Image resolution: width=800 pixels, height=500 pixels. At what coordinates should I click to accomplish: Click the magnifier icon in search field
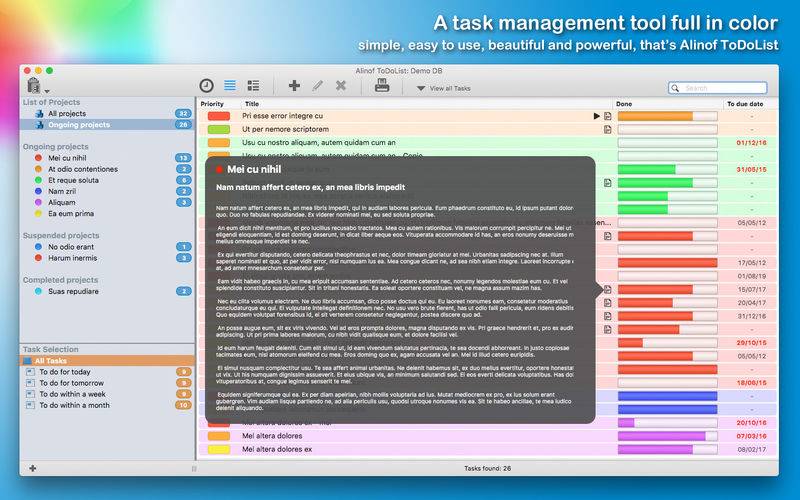(x=676, y=88)
